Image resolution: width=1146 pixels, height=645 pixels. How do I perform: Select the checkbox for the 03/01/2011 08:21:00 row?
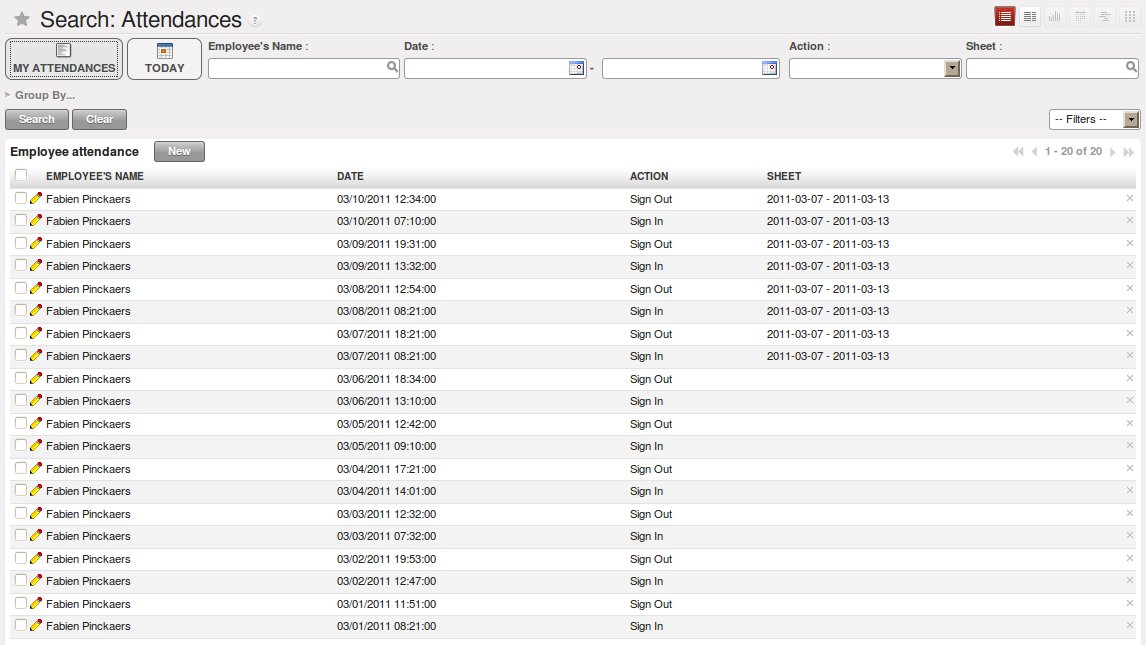pos(21,626)
